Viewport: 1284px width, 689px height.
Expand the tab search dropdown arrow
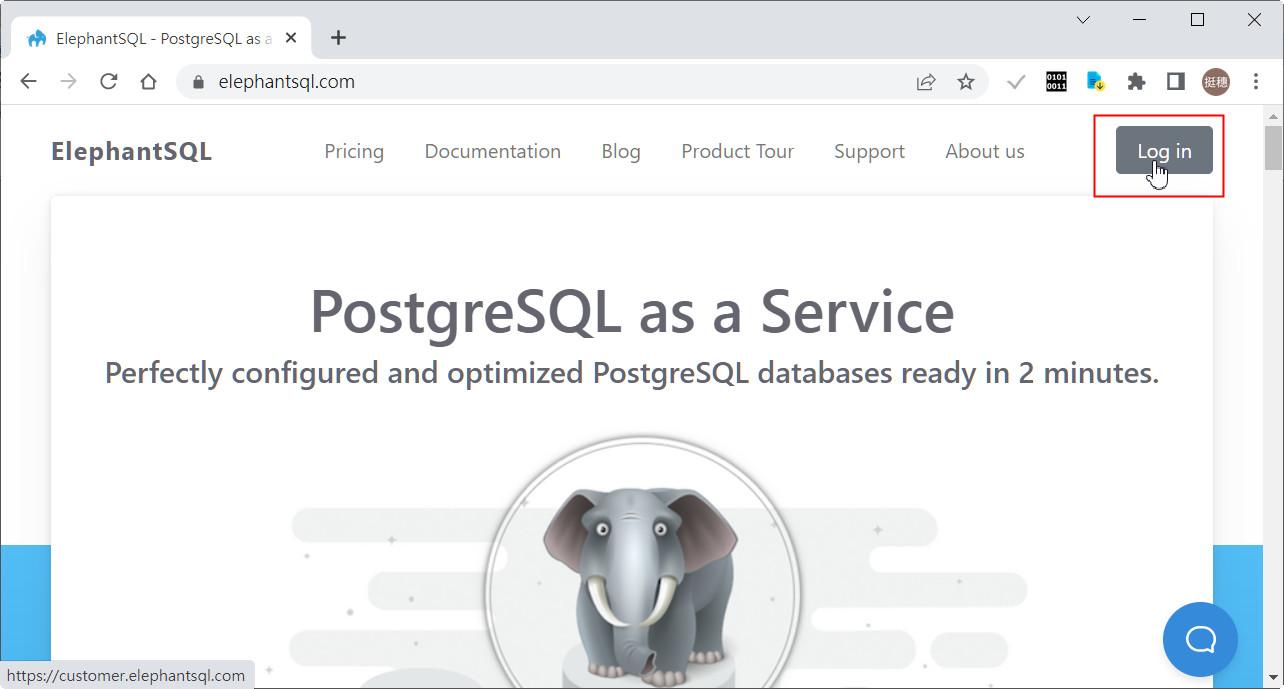(x=1083, y=19)
